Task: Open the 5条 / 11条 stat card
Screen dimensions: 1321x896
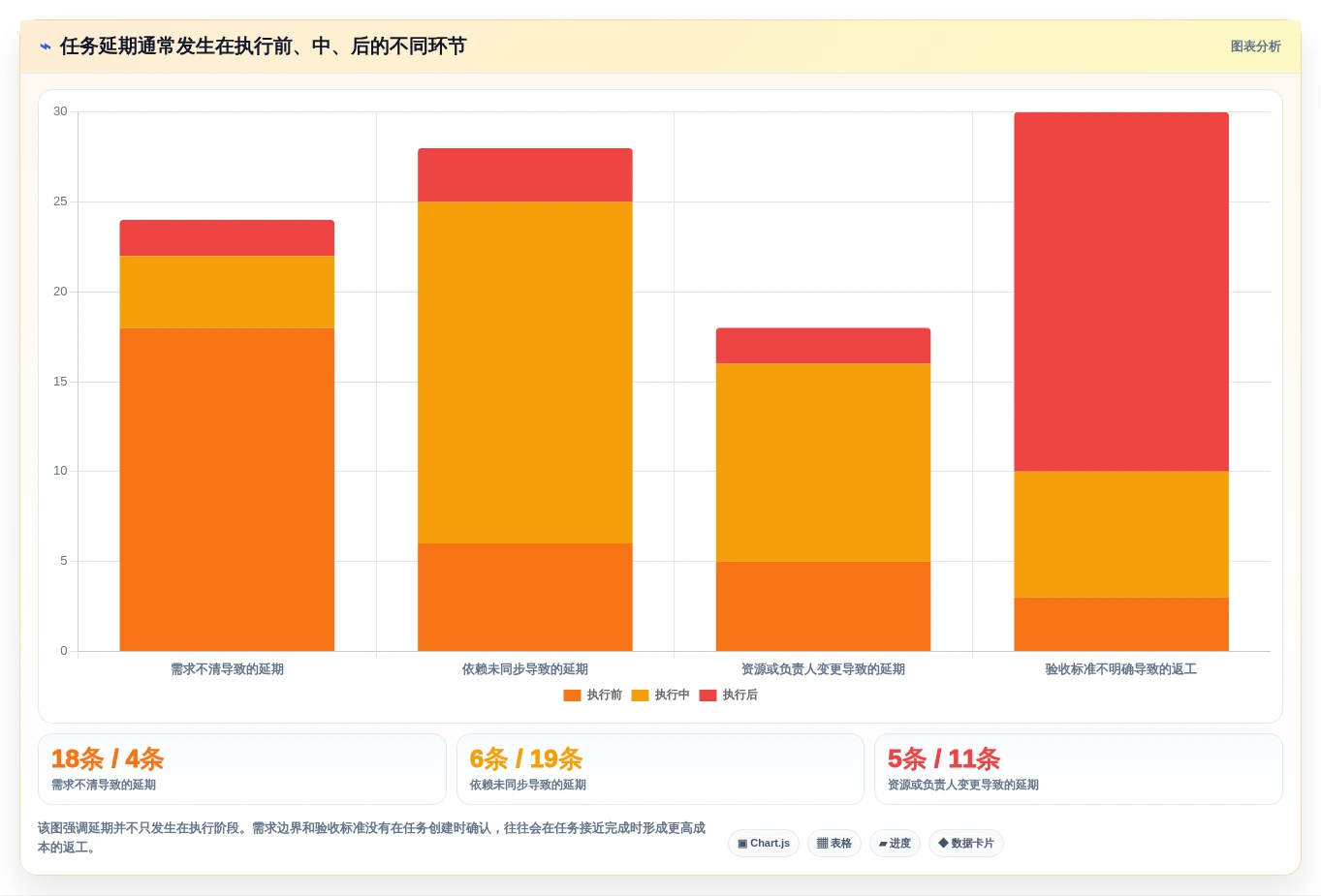Action: tap(1079, 769)
